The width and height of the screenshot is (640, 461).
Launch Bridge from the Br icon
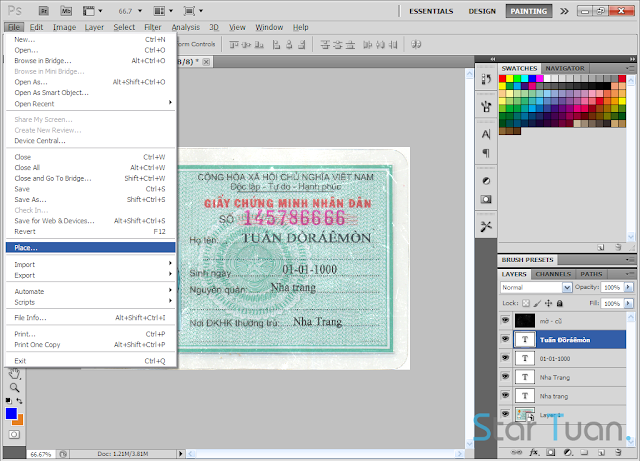pos(44,11)
